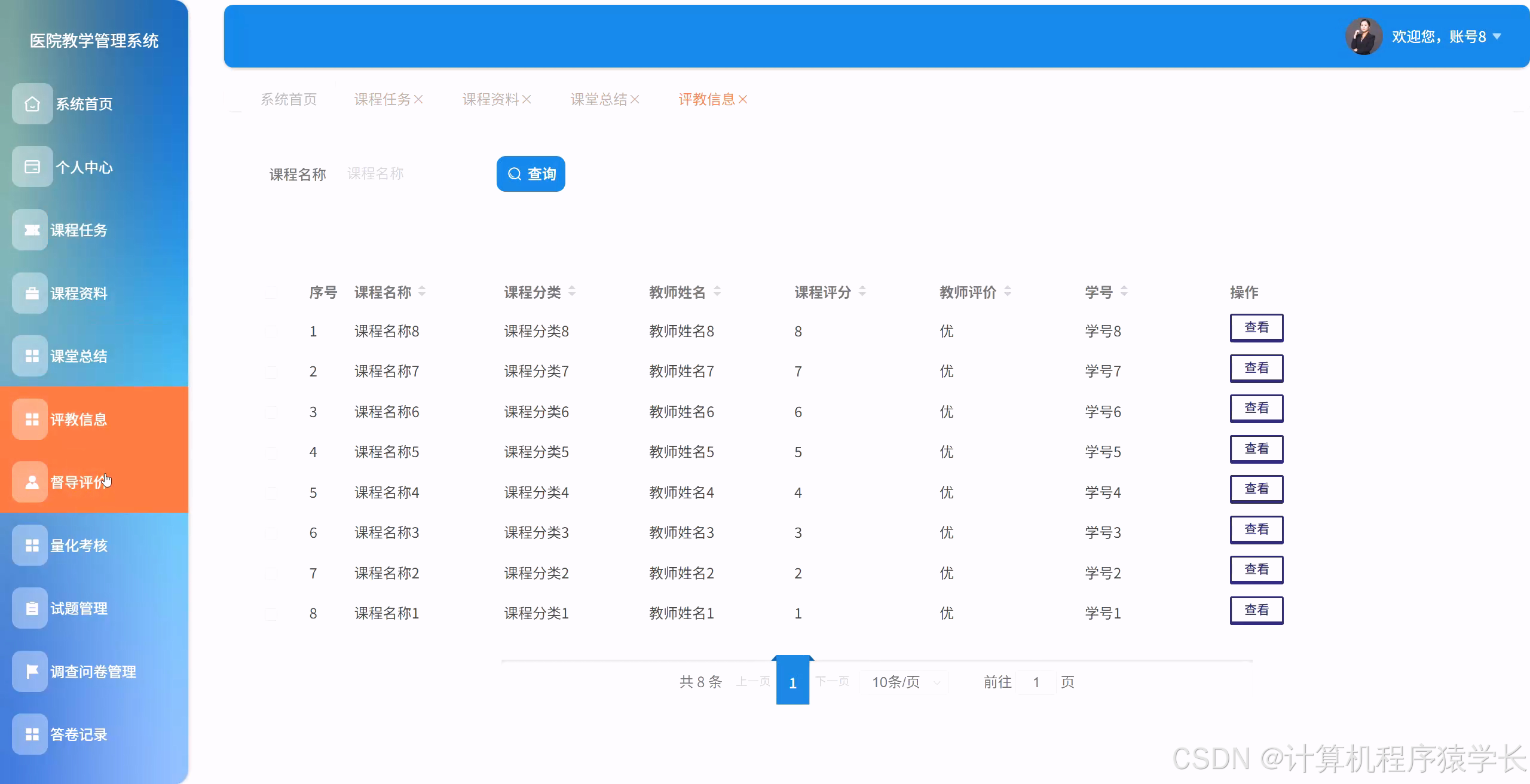Close the 课程任务 tab
Screen dimensions: 1530x784
[x=418, y=99]
